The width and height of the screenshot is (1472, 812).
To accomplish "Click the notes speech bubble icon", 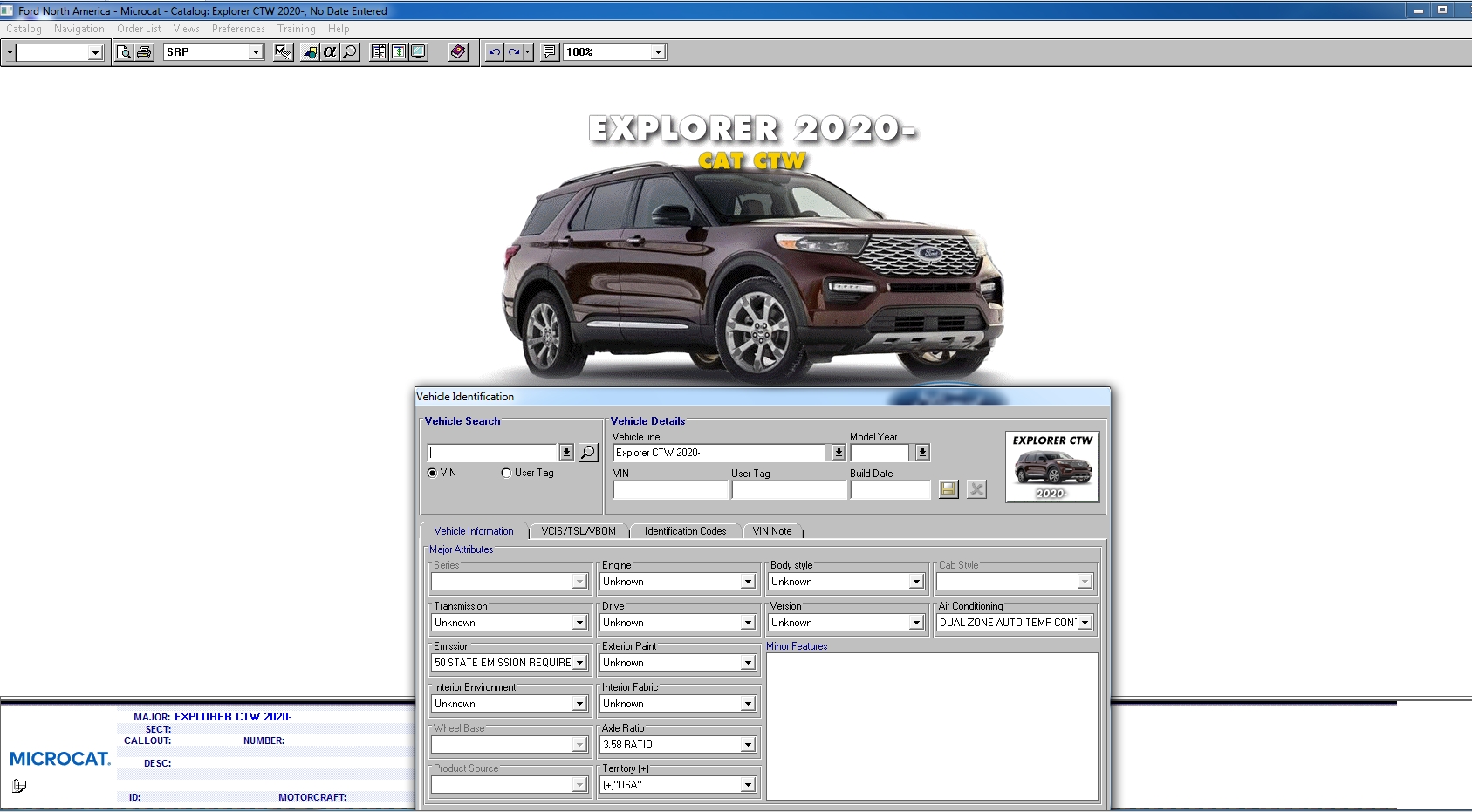I will tap(549, 52).
